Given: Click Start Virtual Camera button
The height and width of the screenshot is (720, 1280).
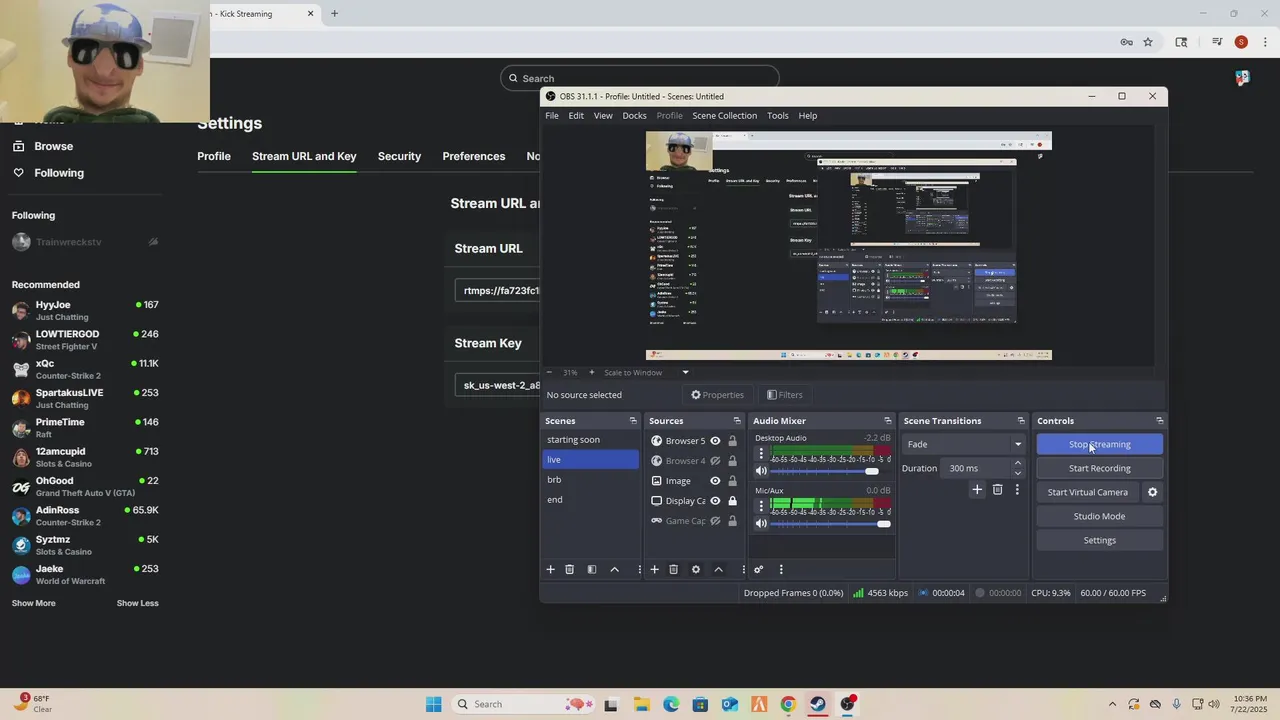Looking at the screenshot, I should pyautogui.click(x=1087, y=492).
